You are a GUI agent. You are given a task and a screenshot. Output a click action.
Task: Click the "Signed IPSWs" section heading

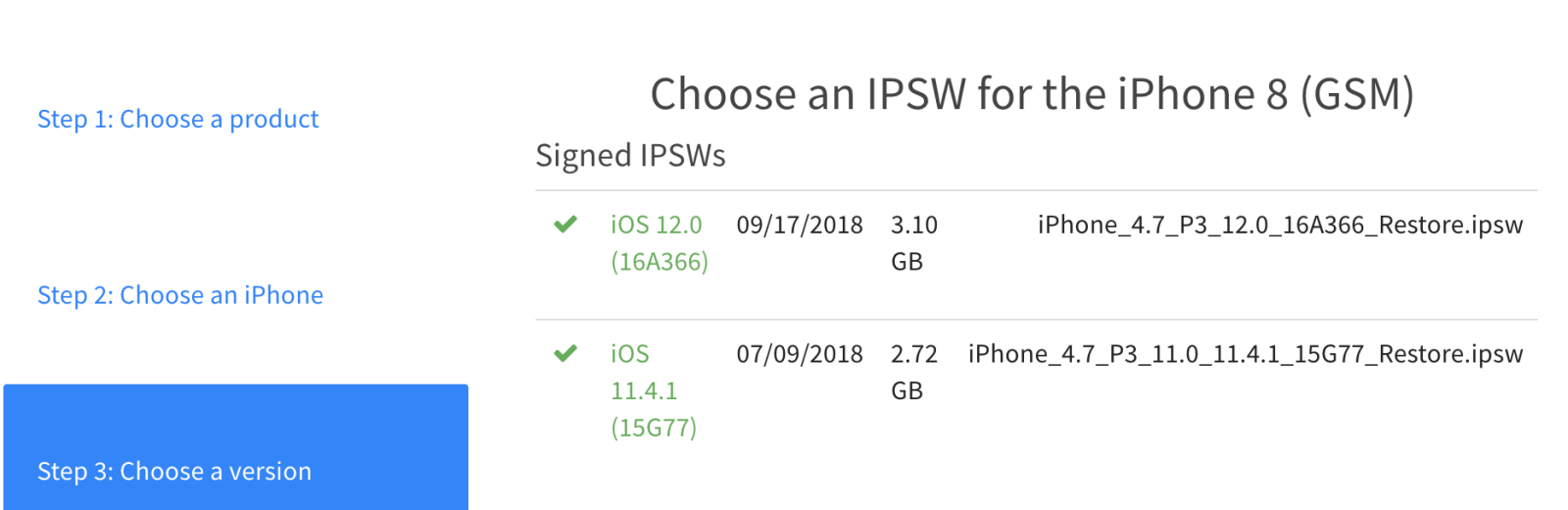(630, 156)
